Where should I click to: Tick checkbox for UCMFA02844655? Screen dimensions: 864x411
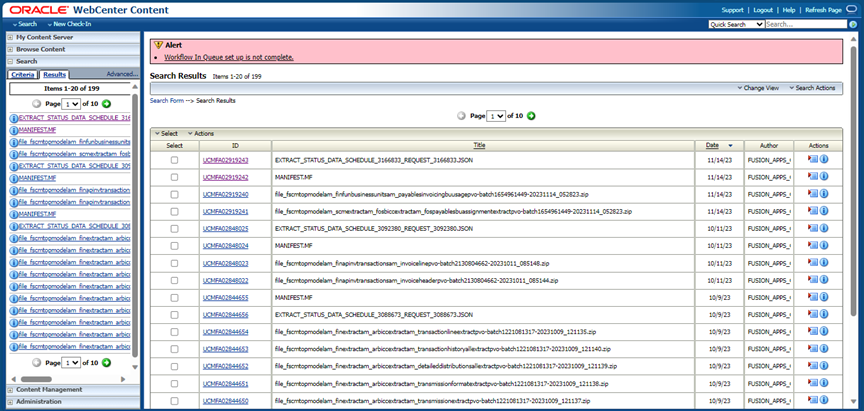tap(174, 297)
